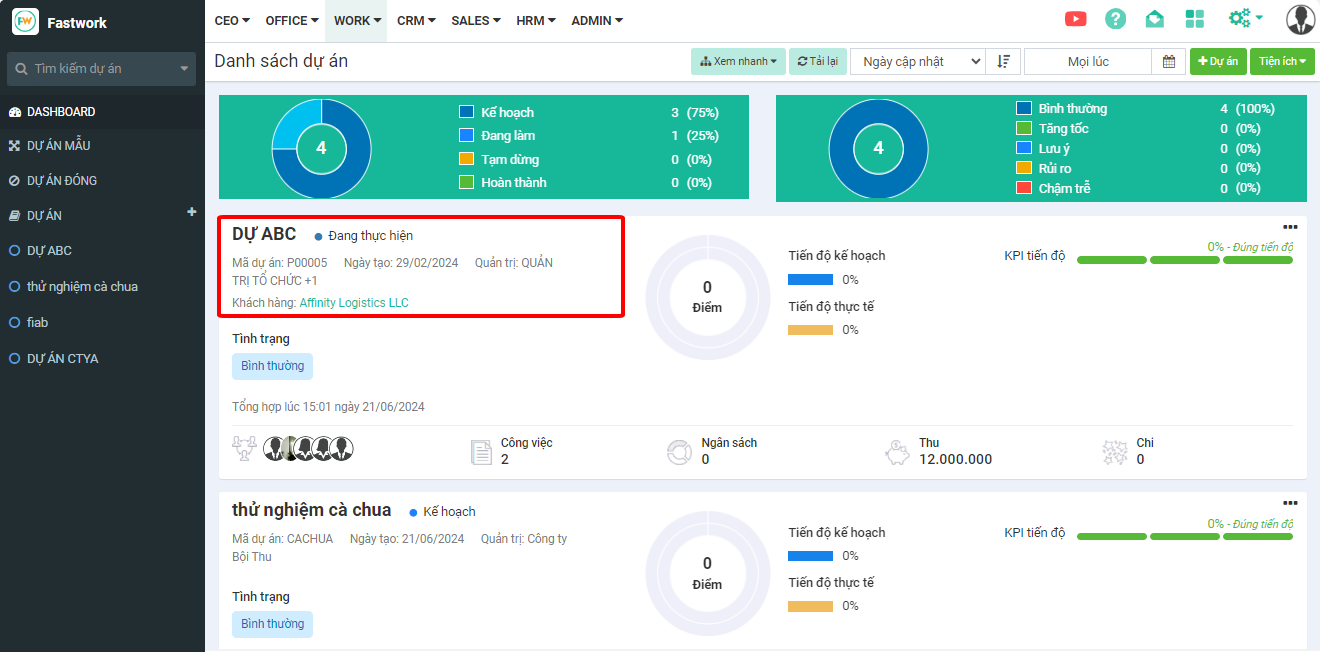Click the Tải lại reload button
This screenshot has width=1320, height=652.
[816, 62]
